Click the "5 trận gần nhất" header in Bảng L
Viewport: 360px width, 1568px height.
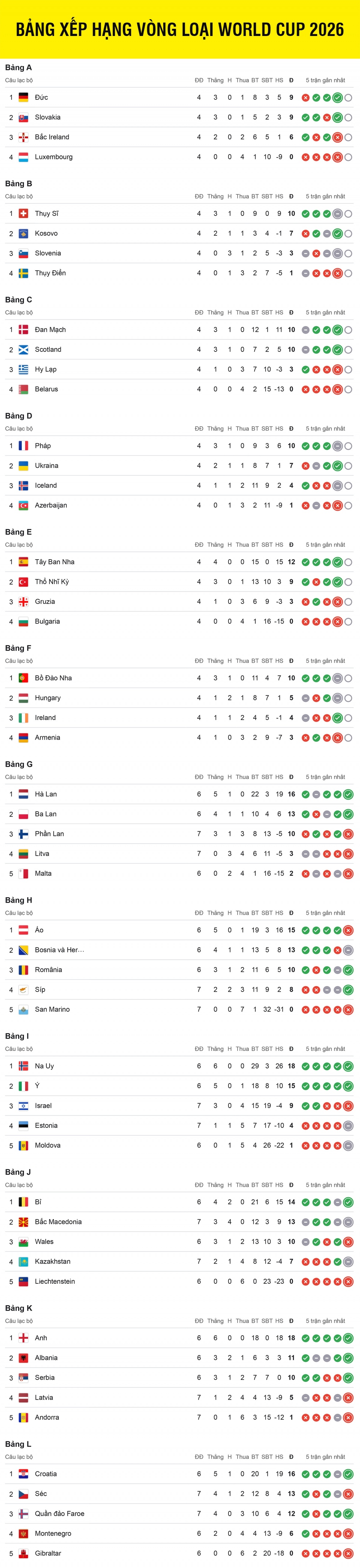pyautogui.click(x=325, y=1457)
